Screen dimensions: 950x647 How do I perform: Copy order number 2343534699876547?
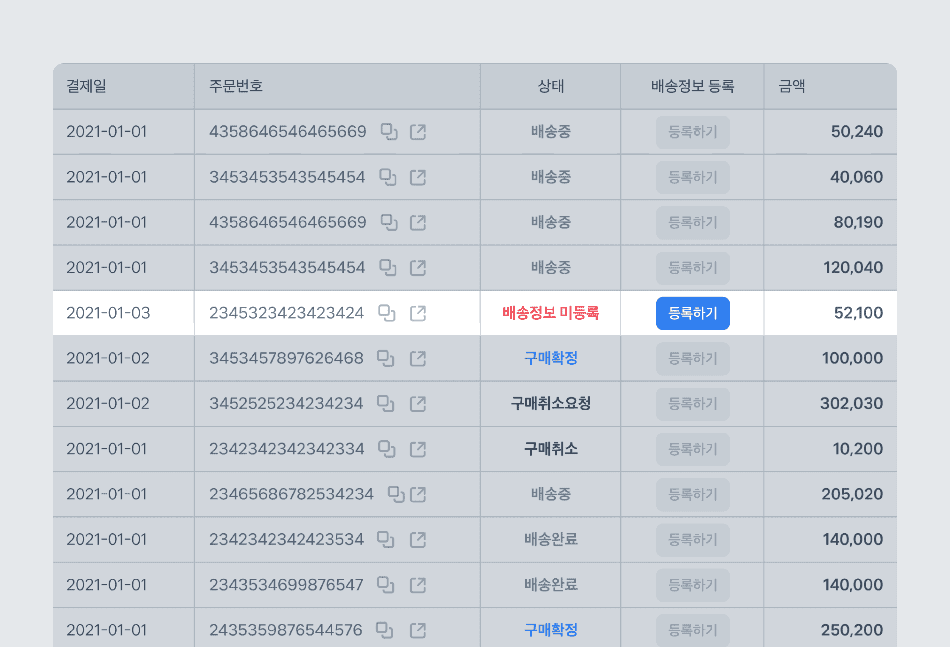[x=385, y=585]
